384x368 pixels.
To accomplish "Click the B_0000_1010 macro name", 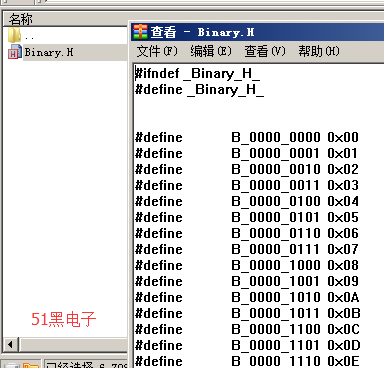I will point(276,298).
